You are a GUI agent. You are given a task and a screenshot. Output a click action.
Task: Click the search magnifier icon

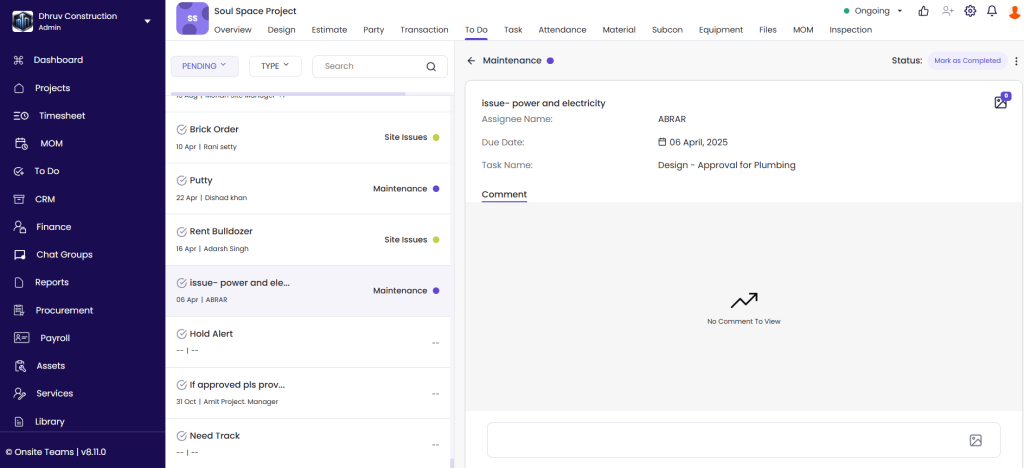431,67
